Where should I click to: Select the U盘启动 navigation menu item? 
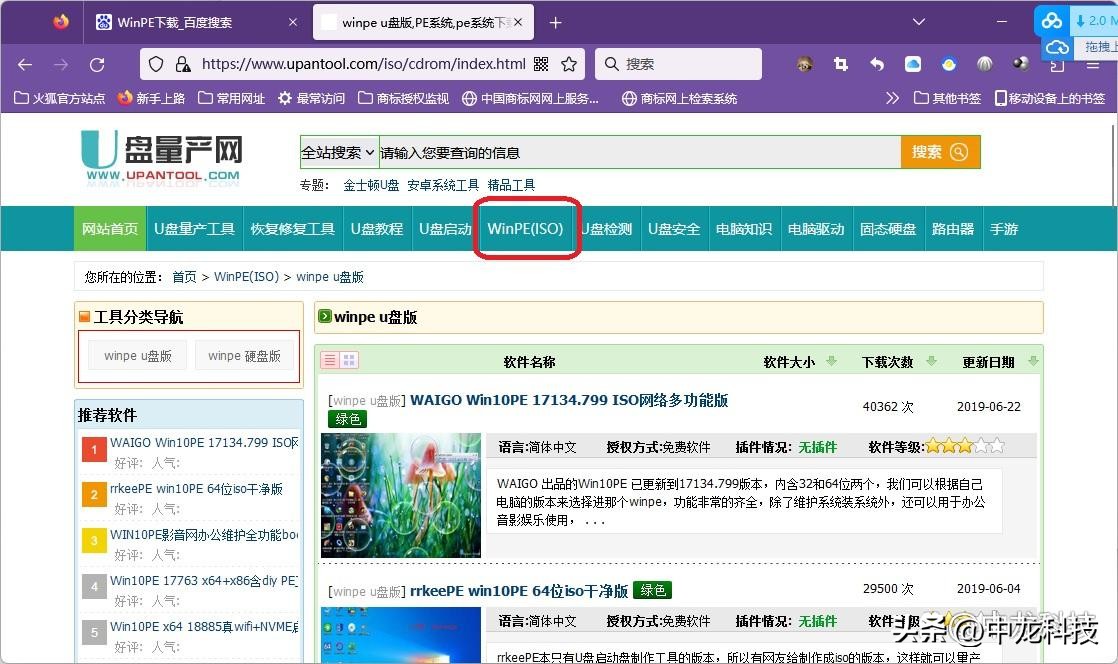(x=444, y=228)
